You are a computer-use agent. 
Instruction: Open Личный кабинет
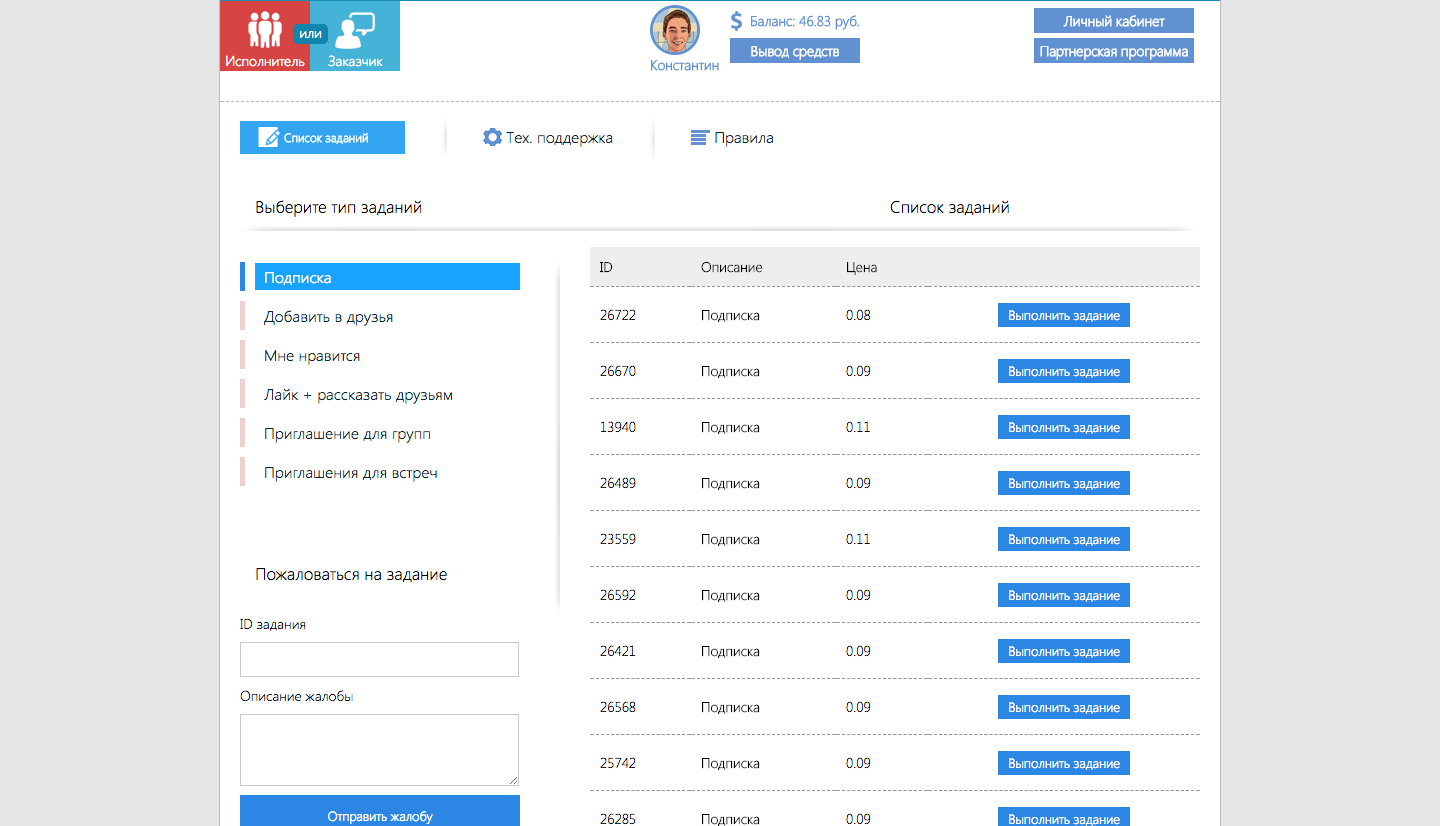coord(1113,21)
